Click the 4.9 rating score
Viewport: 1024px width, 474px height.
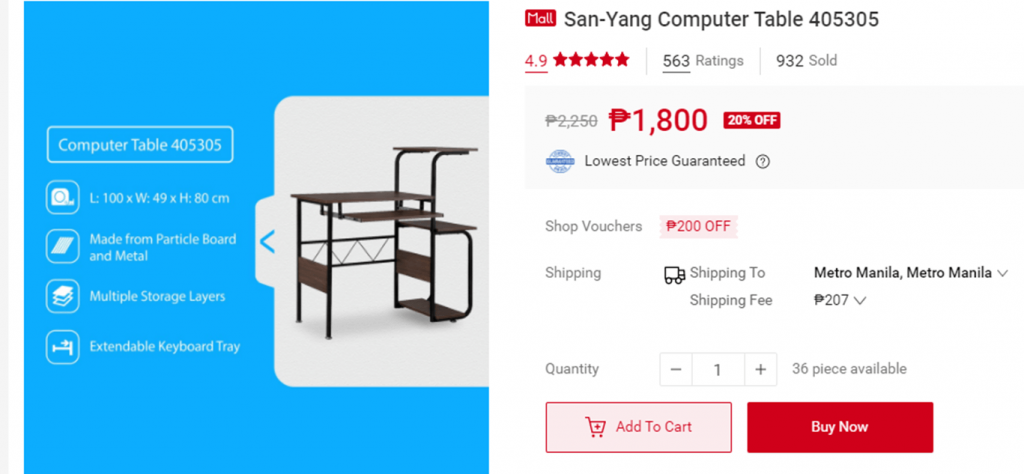point(536,61)
